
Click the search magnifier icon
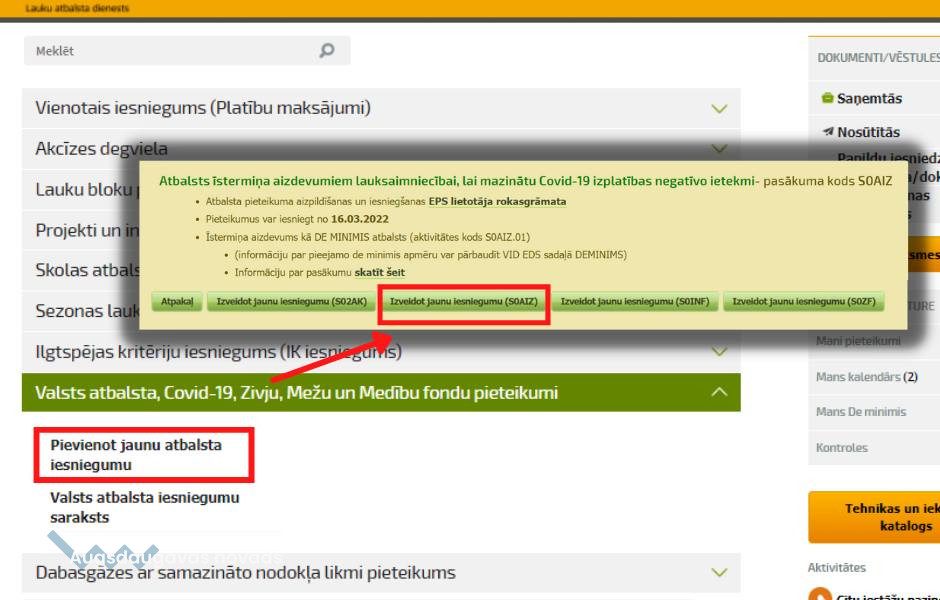click(x=326, y=51)
